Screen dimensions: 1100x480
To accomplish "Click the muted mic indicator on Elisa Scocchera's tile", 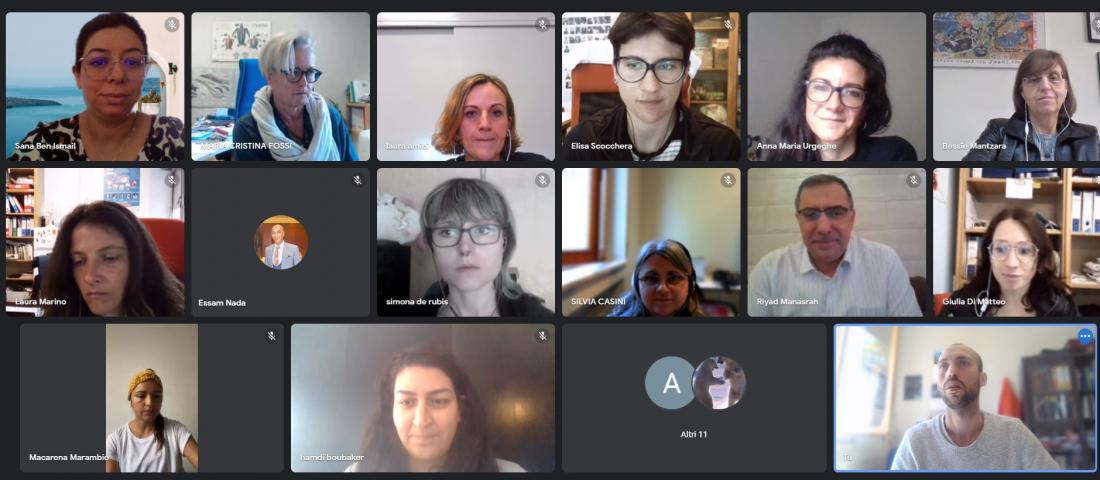I will [727, 25].
